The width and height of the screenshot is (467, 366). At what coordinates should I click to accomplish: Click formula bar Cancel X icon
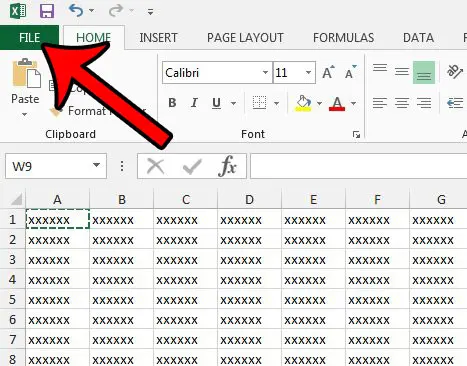coord(155,166)
